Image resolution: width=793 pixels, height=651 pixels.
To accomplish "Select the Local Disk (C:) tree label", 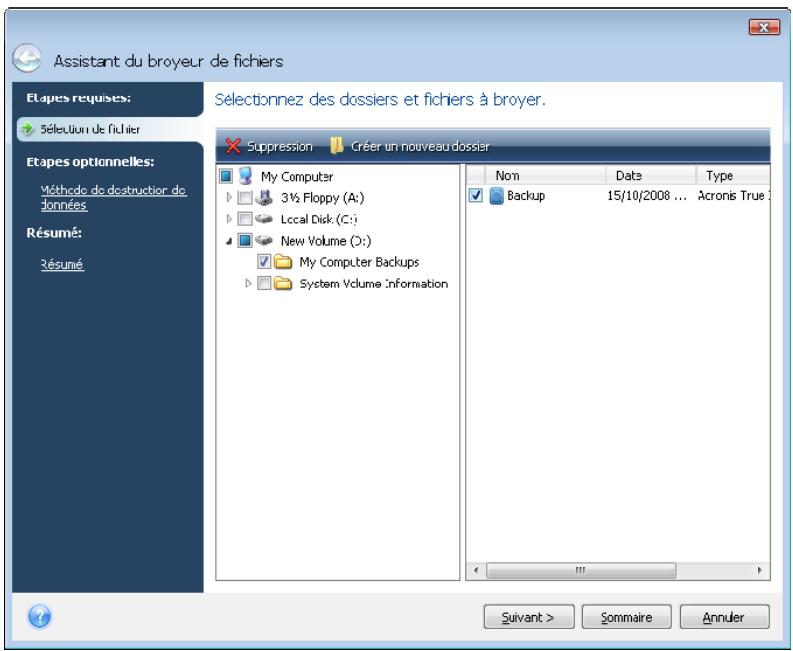I will tap(319, 219).
